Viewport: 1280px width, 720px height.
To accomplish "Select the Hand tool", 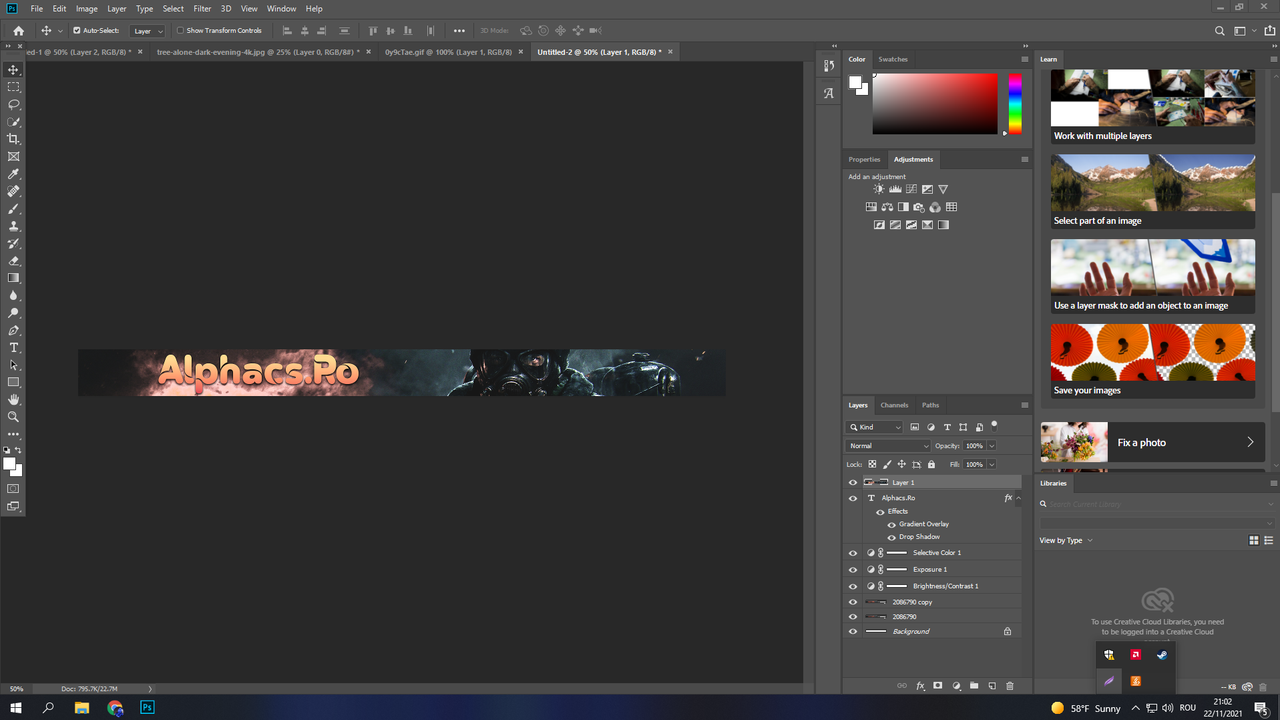I will tap(13, 400).
